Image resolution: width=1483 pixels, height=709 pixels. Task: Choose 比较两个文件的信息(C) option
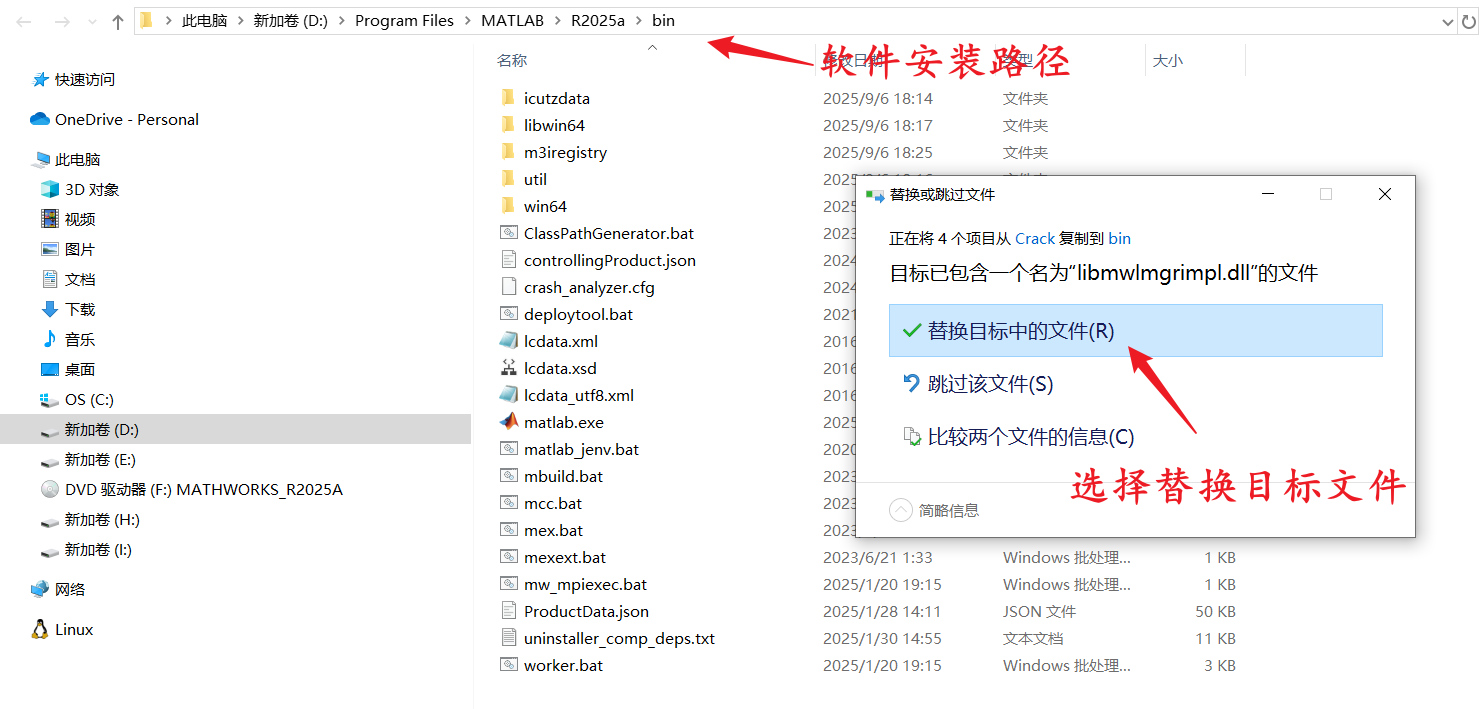point(1135,437)
